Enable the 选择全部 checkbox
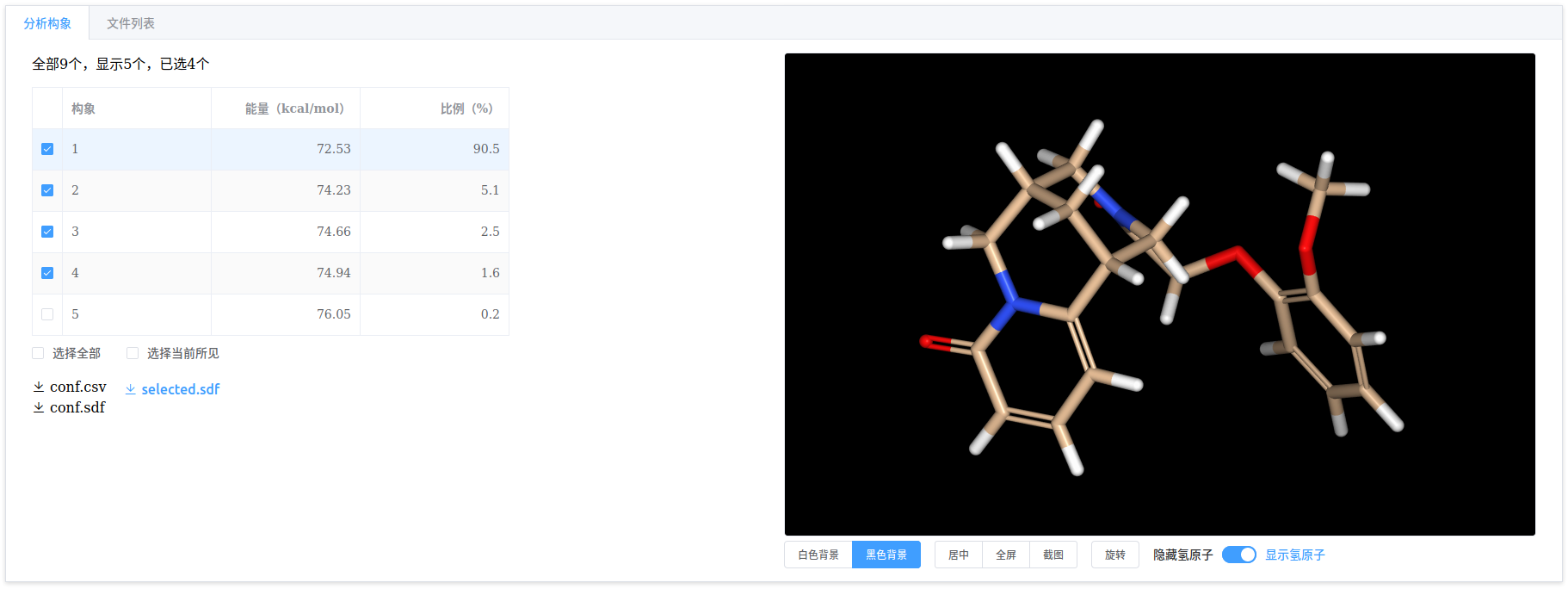This screenshot has width=1568, height=589. pos(38,353)
